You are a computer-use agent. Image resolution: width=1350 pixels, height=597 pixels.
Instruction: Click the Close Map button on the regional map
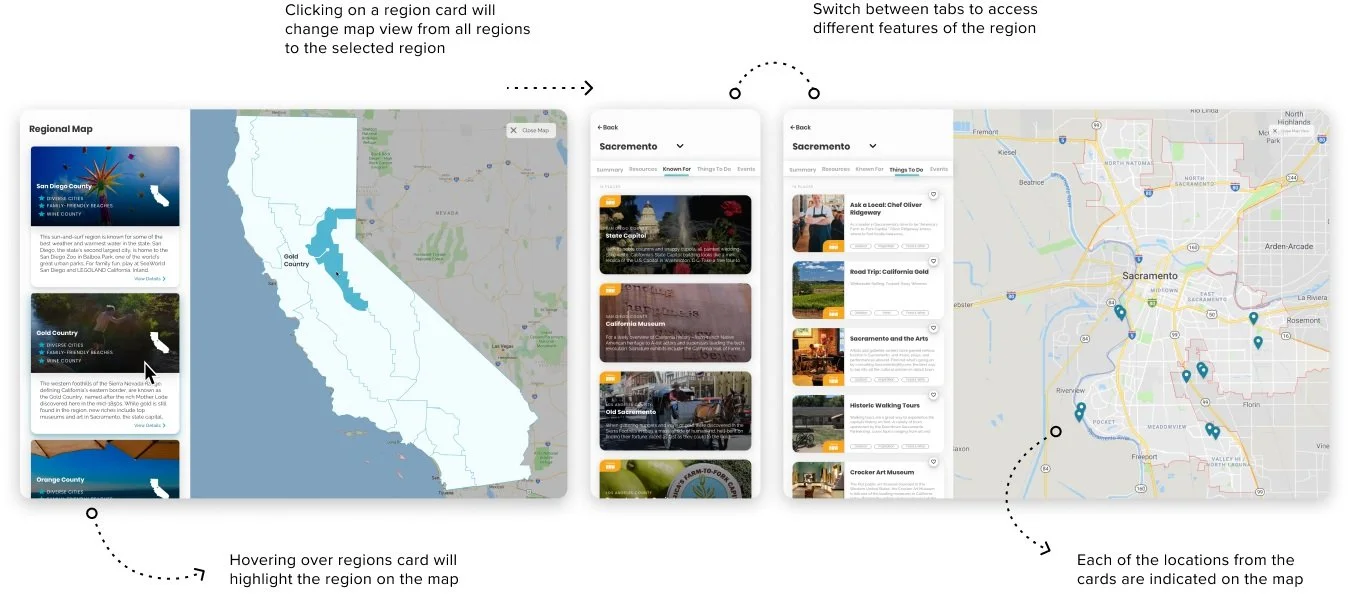point(531,130)
